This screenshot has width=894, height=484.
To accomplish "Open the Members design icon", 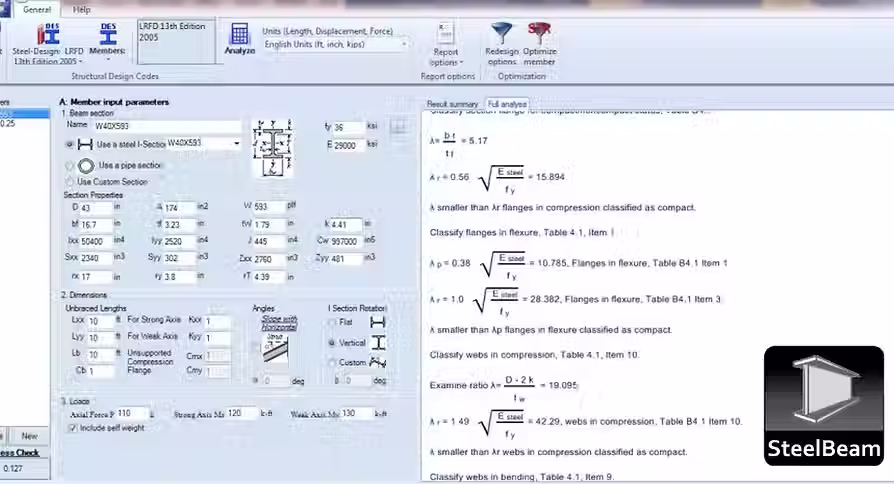I will pyautogui.click(x=108, y=35).
